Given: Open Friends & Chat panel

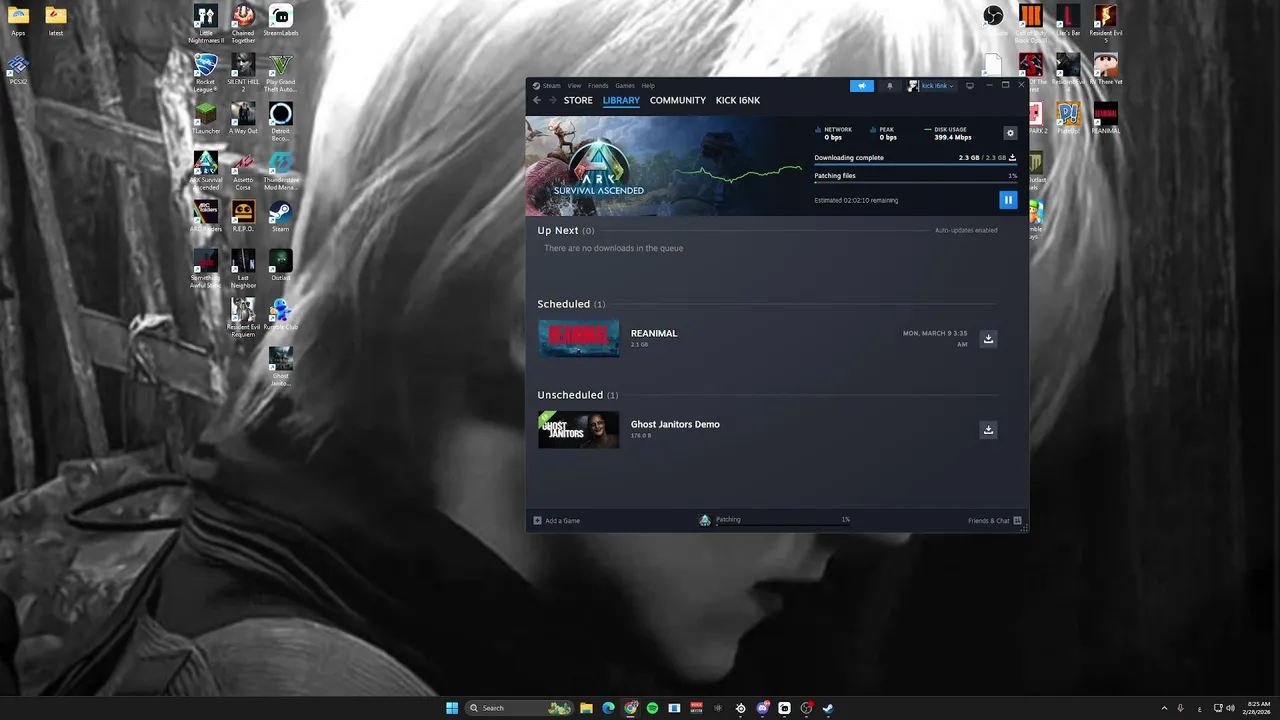Looking at the screenshot, I should (995, 521).
